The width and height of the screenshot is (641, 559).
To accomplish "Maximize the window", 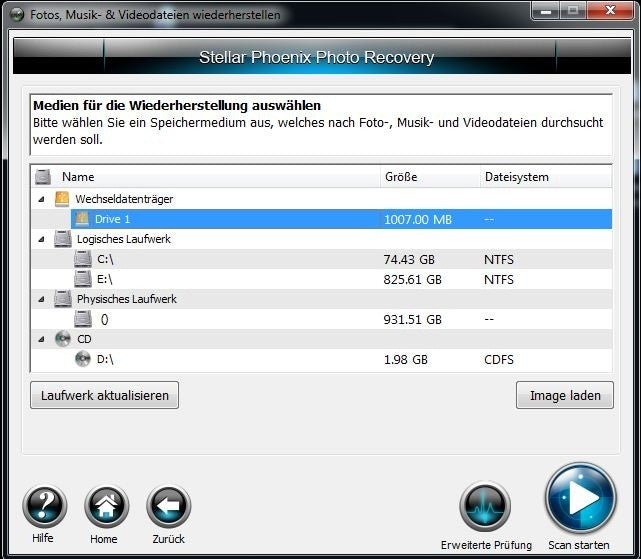I will pos(573,11).
